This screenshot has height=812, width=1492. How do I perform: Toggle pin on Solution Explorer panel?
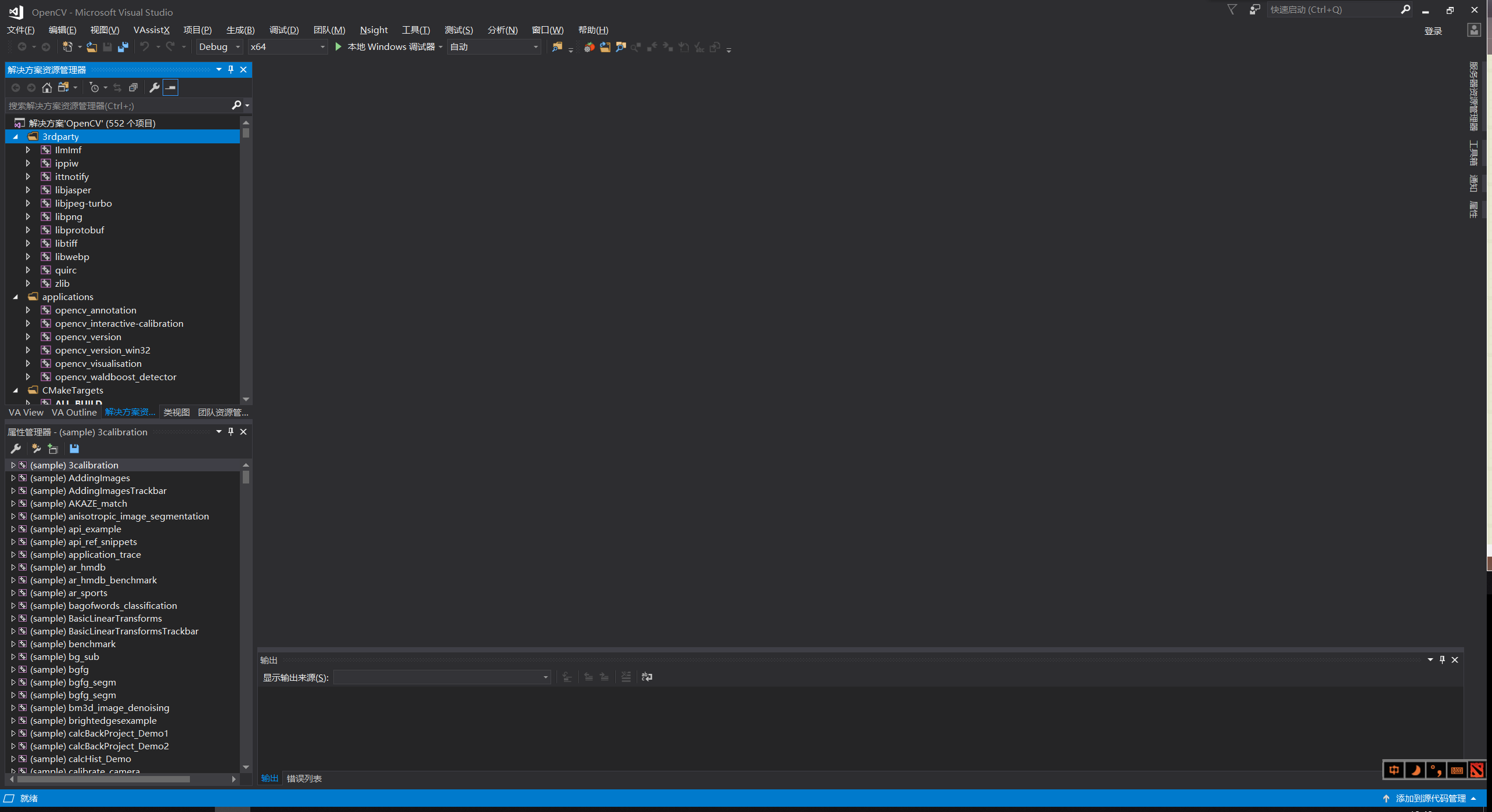tap(231, 70)
